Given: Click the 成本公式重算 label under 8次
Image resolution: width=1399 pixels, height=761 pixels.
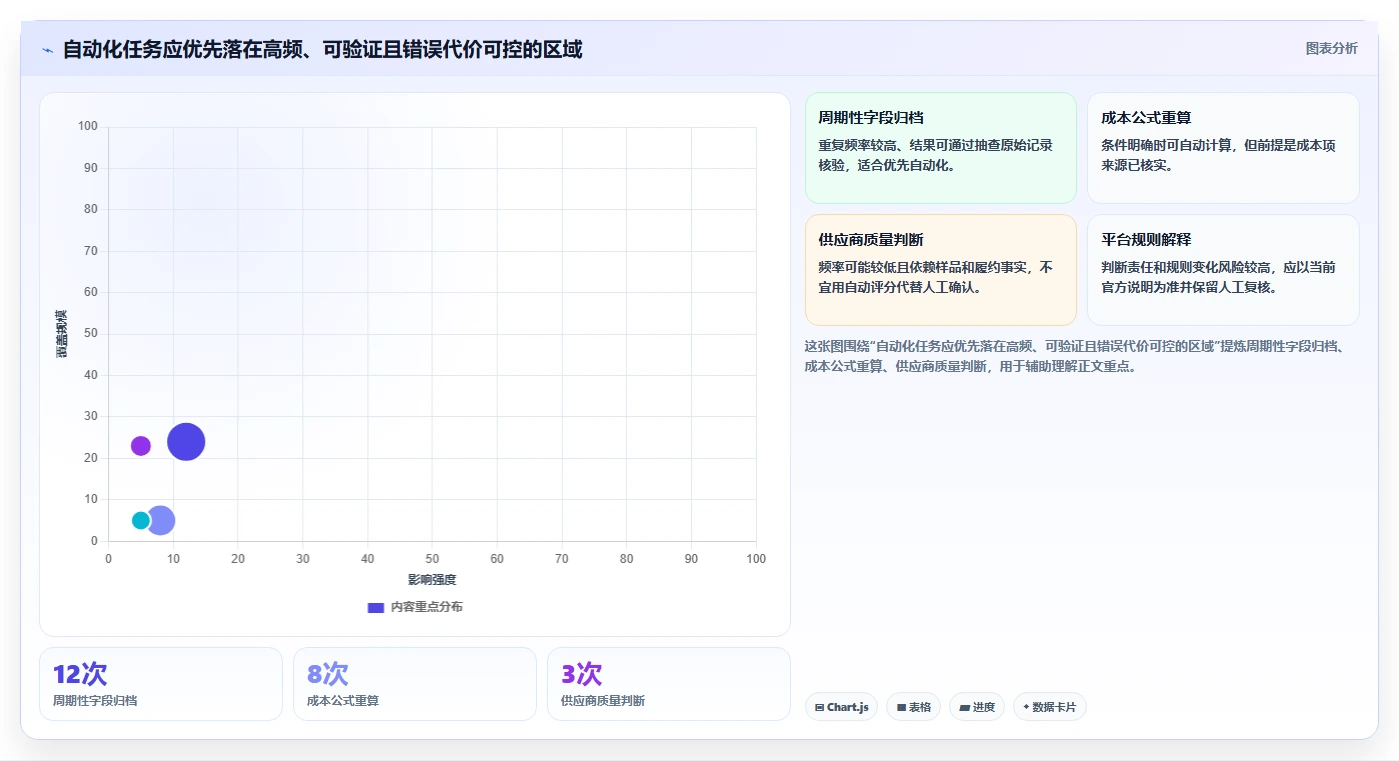Looking at the screenshot, I should pyautogui.click(x=343, y=701).
